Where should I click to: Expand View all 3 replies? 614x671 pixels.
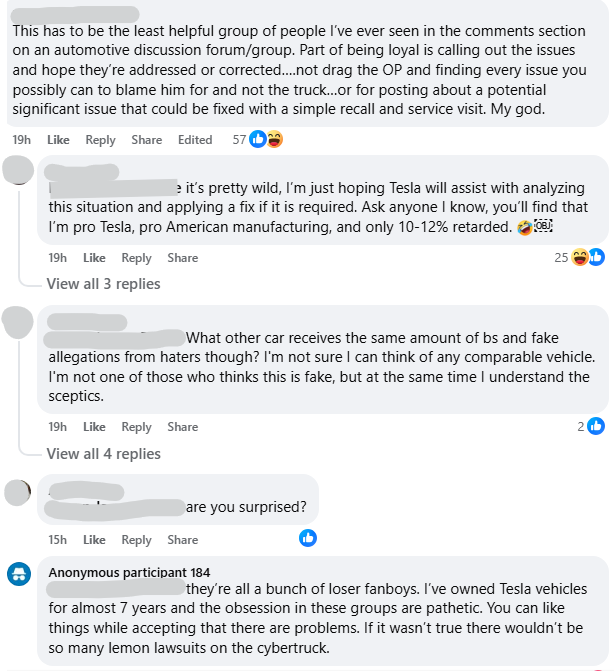pyautogui.click(x=103, y=284)
